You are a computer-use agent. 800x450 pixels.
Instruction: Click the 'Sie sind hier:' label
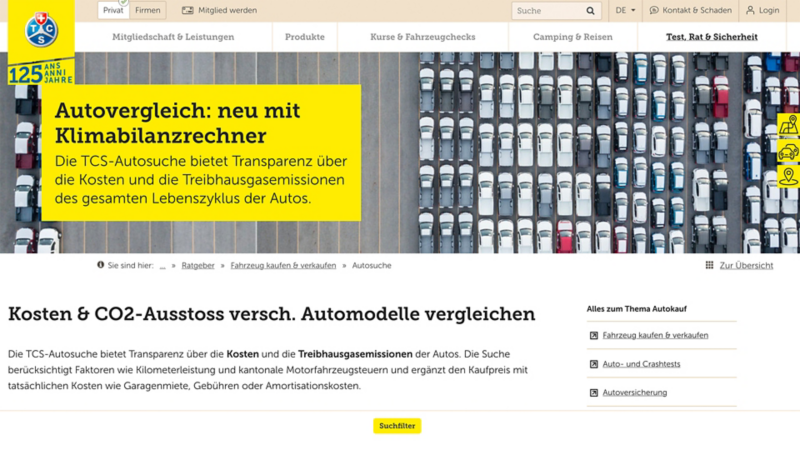tap(130, 265)
